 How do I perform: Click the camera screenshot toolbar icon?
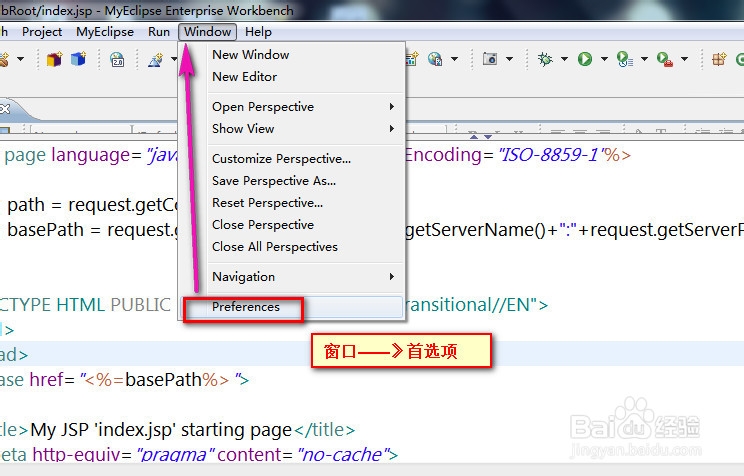[x=490, y=59]
